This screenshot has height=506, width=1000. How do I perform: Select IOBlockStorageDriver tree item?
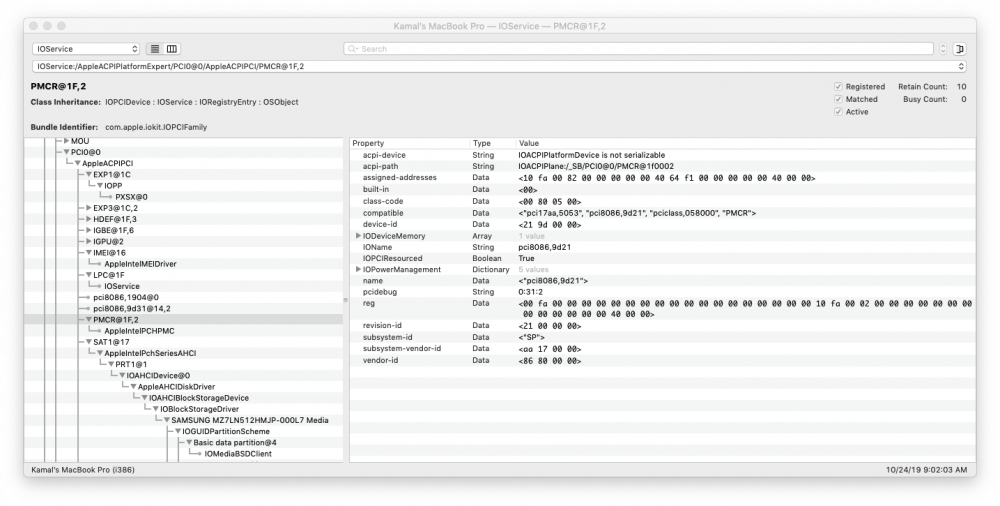point(199,409)
